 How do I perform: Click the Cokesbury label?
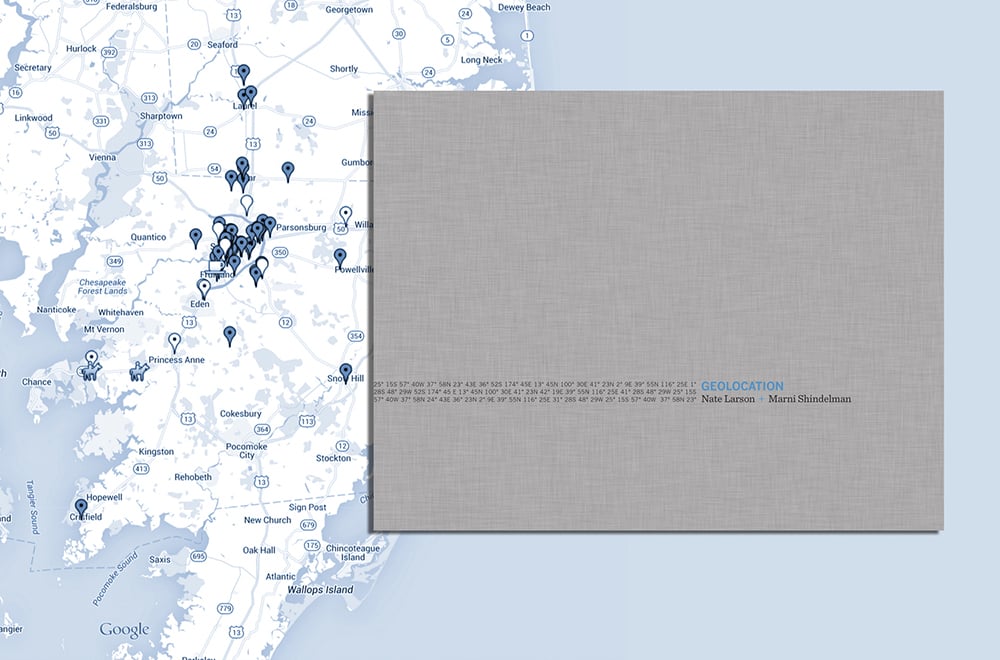pyautogui.click(x=240, y=414)
